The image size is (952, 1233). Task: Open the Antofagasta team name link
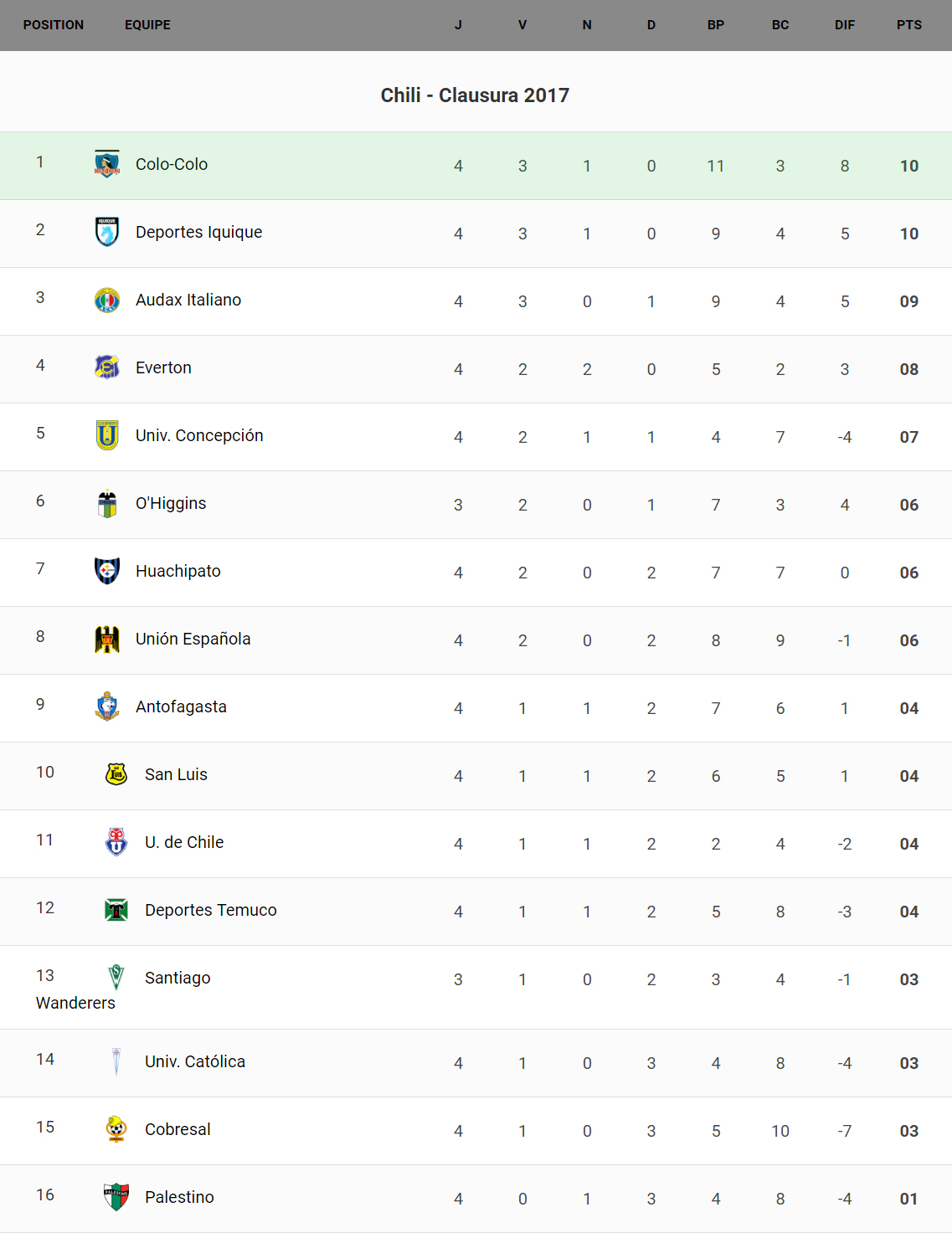pyautogui.click(x=181, y=706)
